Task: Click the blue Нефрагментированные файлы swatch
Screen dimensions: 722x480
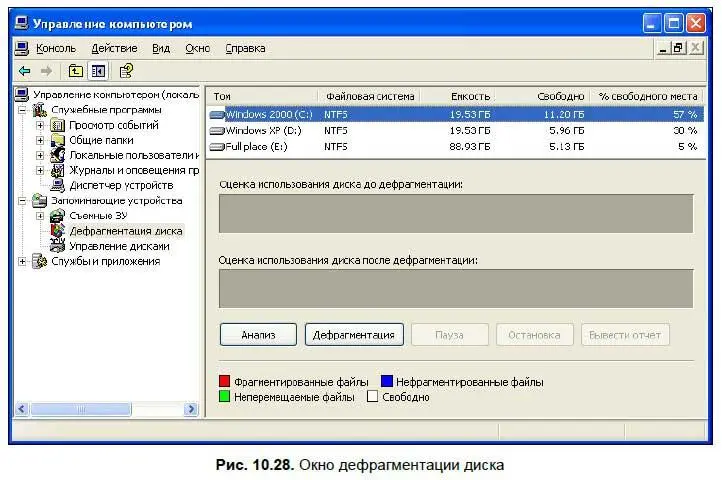Action: 387,381
